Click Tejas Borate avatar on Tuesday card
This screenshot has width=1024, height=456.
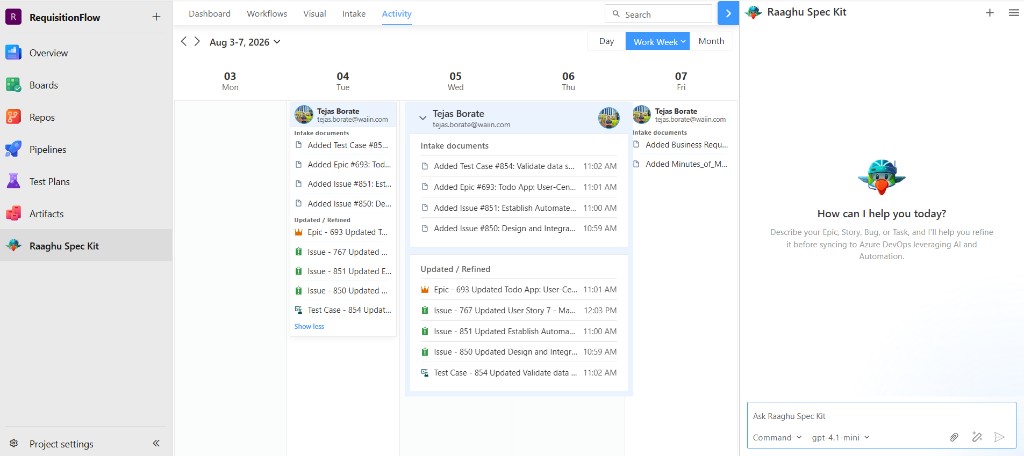[x=304, y=115]
